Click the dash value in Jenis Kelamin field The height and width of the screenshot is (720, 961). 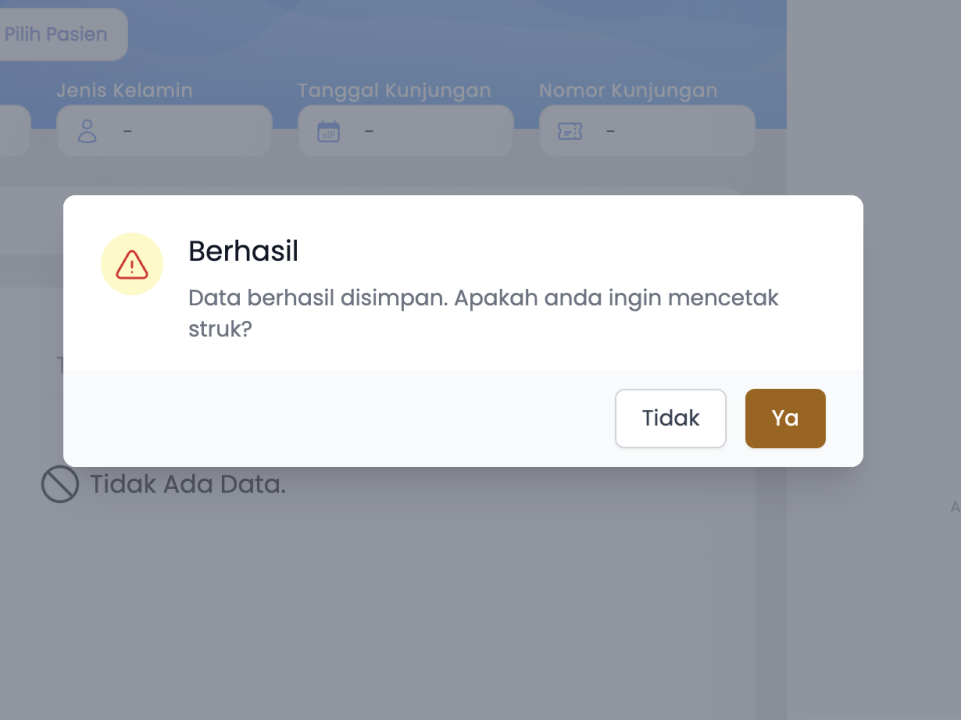[x=128, y=131]
